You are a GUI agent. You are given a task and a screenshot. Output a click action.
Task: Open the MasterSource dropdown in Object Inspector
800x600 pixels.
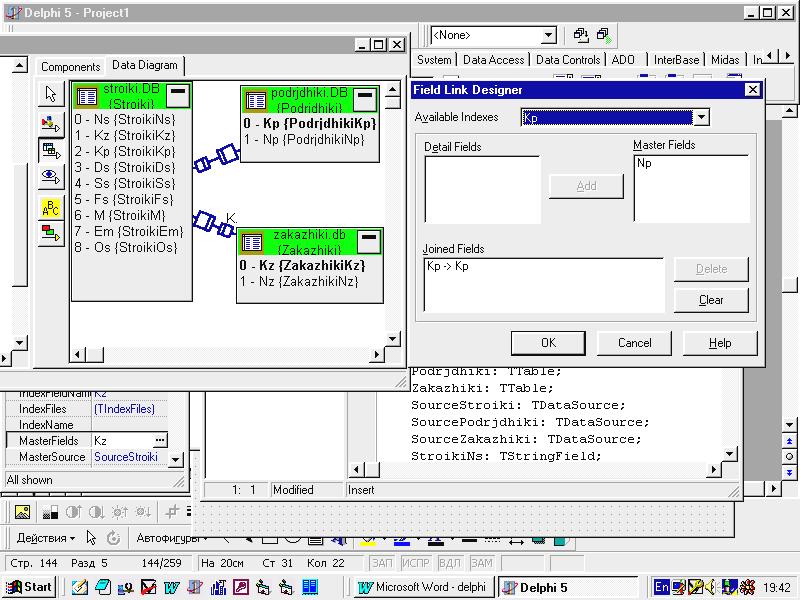pyautogui.click(x=175, y=459)
